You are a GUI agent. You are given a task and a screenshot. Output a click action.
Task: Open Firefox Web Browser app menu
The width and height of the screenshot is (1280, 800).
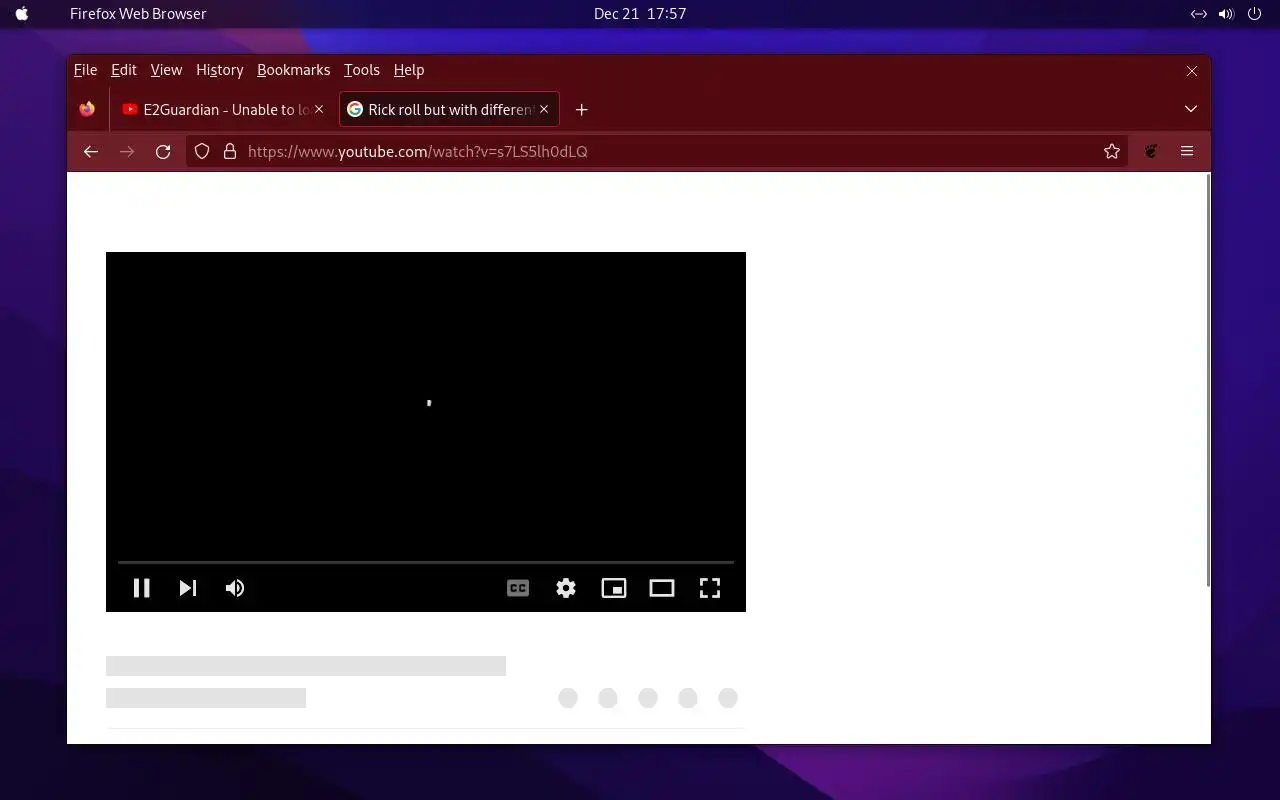tap(138, 14)
